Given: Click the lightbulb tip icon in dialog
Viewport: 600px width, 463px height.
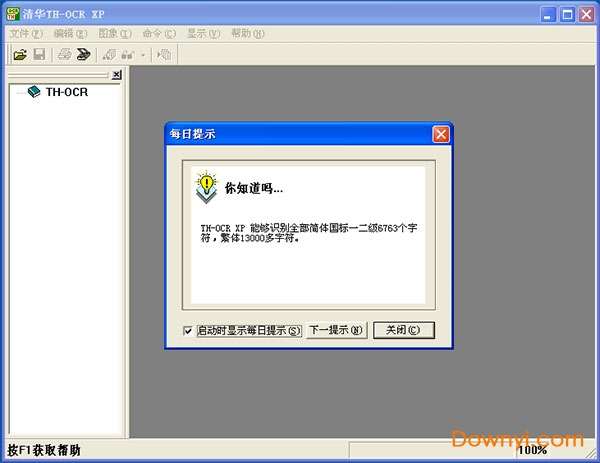Looking at the screenshot, I should (207, 186).
